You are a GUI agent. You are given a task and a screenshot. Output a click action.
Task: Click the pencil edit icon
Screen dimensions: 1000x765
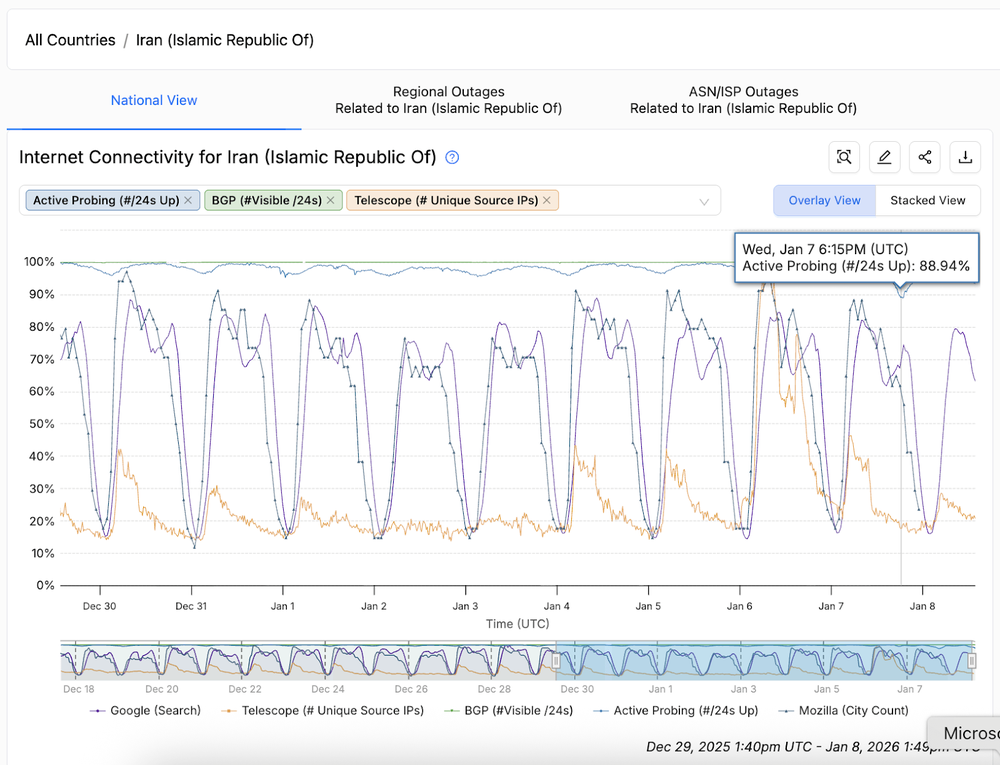click(x=885, y=157)
